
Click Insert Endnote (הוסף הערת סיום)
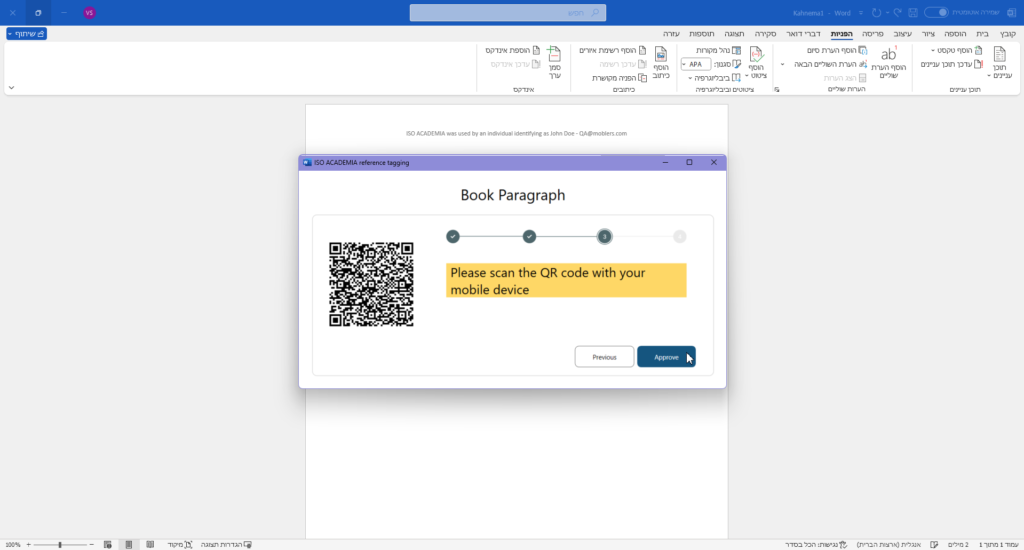point(837,50)
